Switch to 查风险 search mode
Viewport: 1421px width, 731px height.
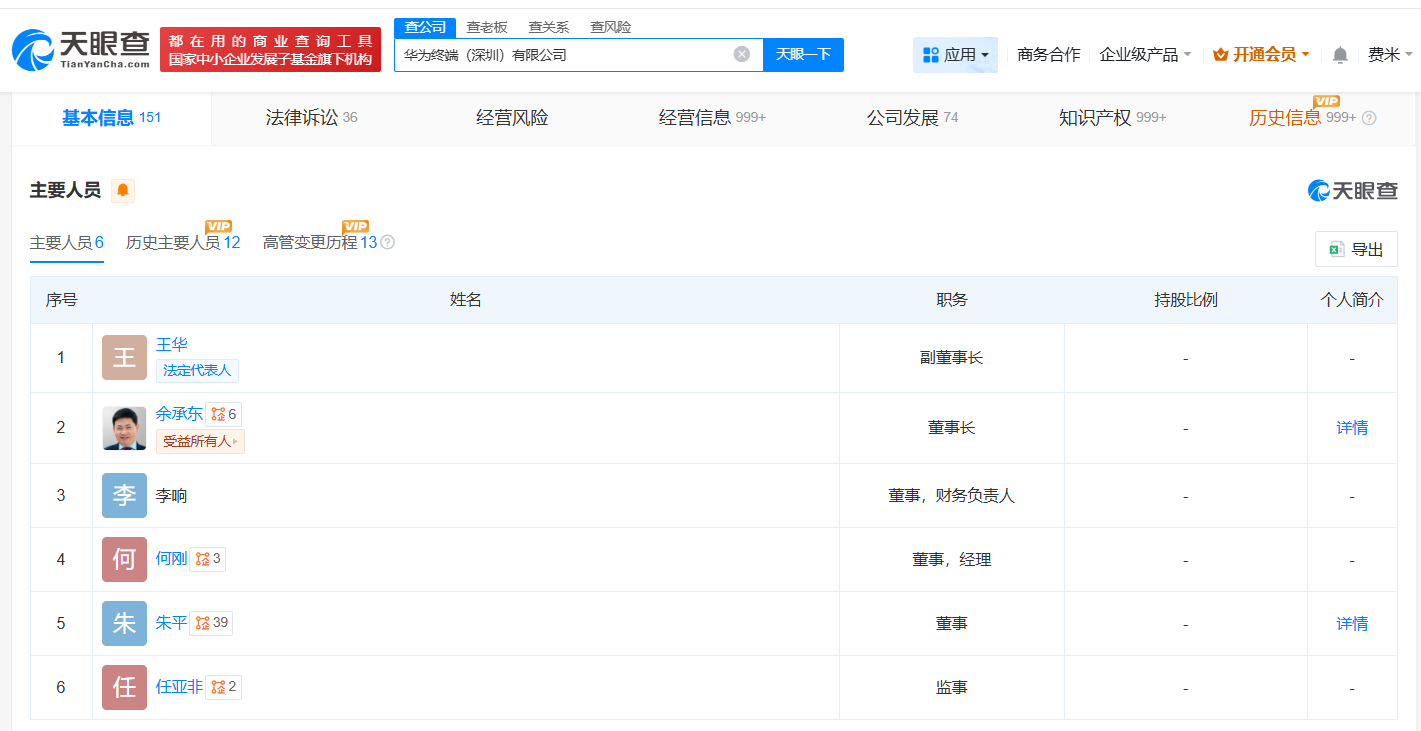point(611,27)
